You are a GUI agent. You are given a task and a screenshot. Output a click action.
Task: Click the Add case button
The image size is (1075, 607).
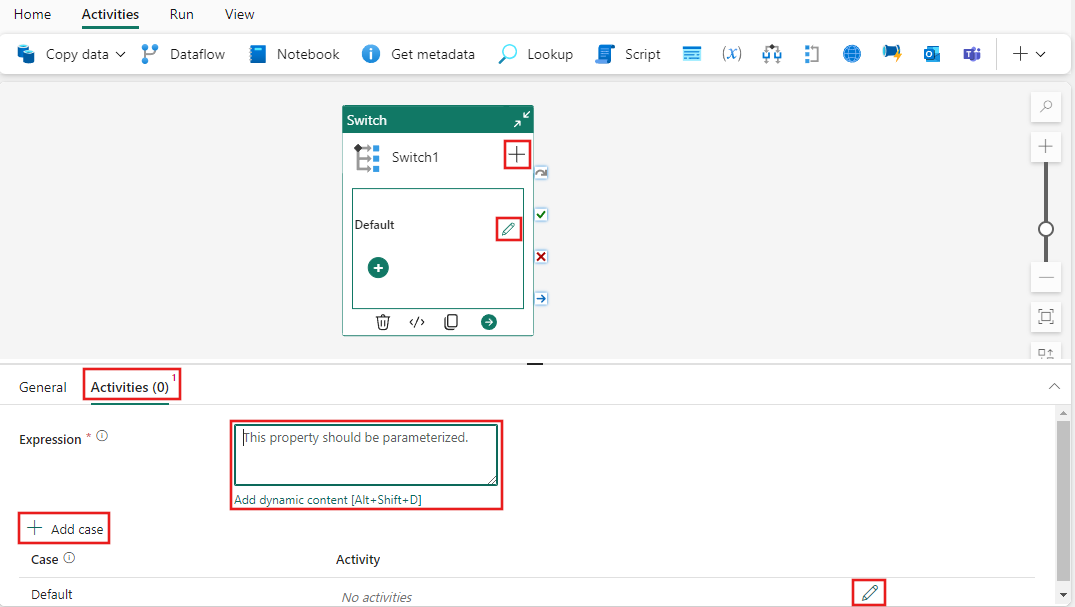tap(63, 527)
